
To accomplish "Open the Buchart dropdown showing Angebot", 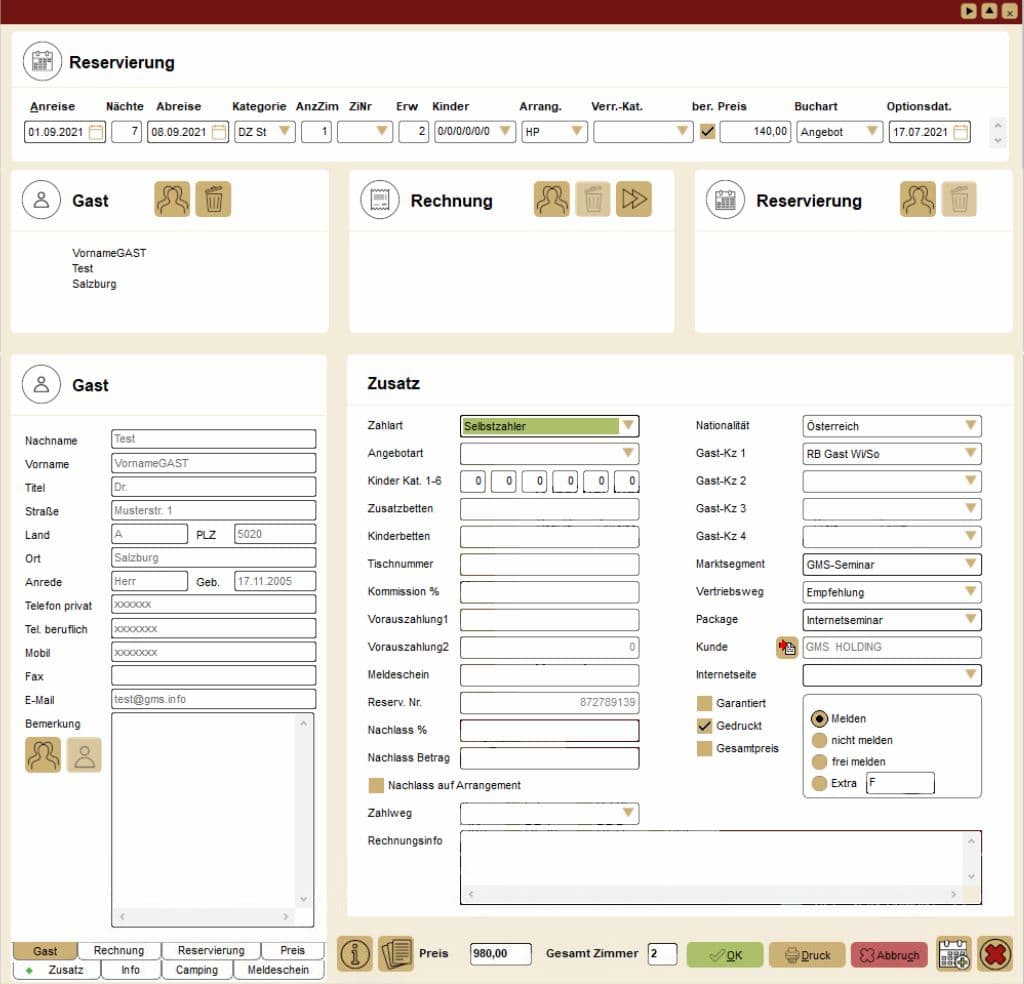I will click(872, 132).
